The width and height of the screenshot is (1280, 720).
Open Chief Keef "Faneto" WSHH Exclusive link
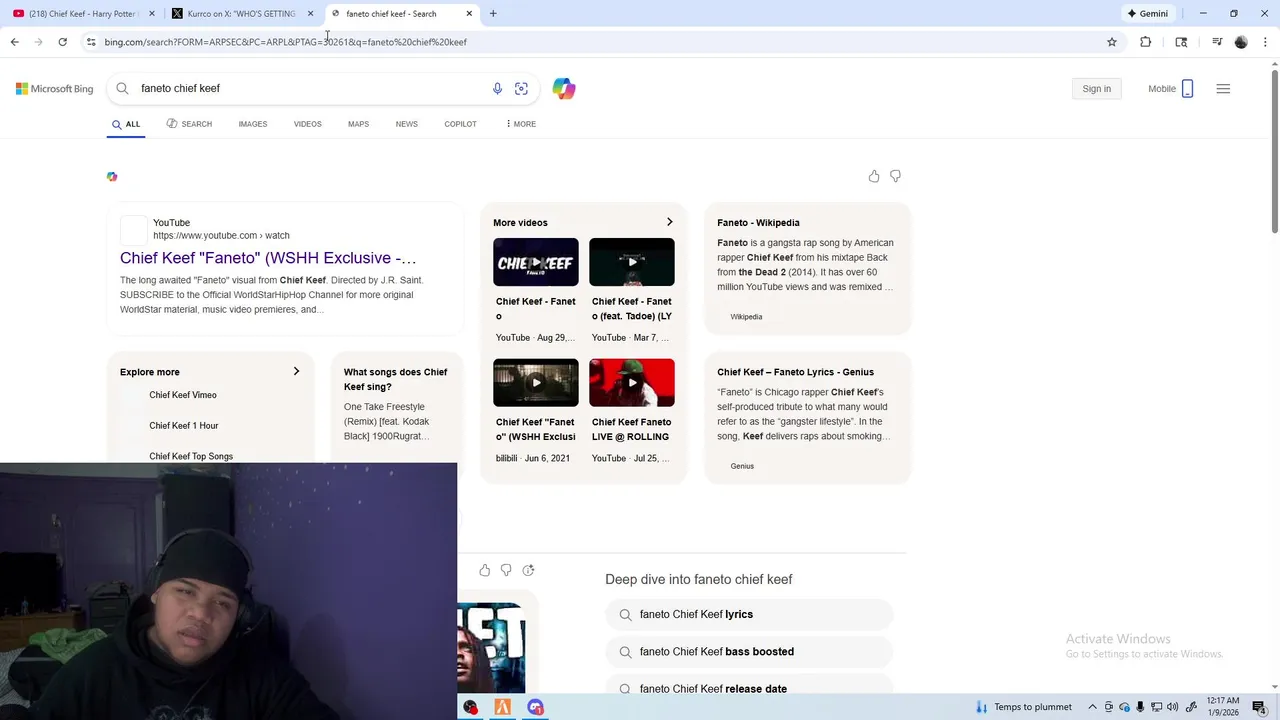268,258
